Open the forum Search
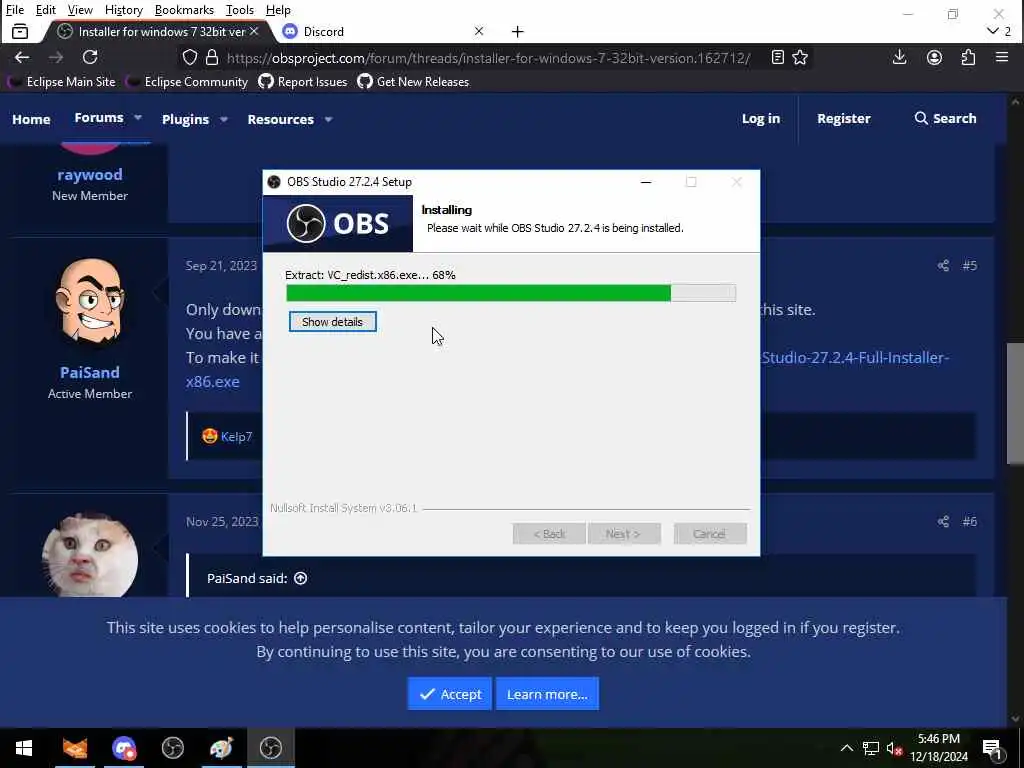The image size is (1024, 768). (x=945, y=118)
